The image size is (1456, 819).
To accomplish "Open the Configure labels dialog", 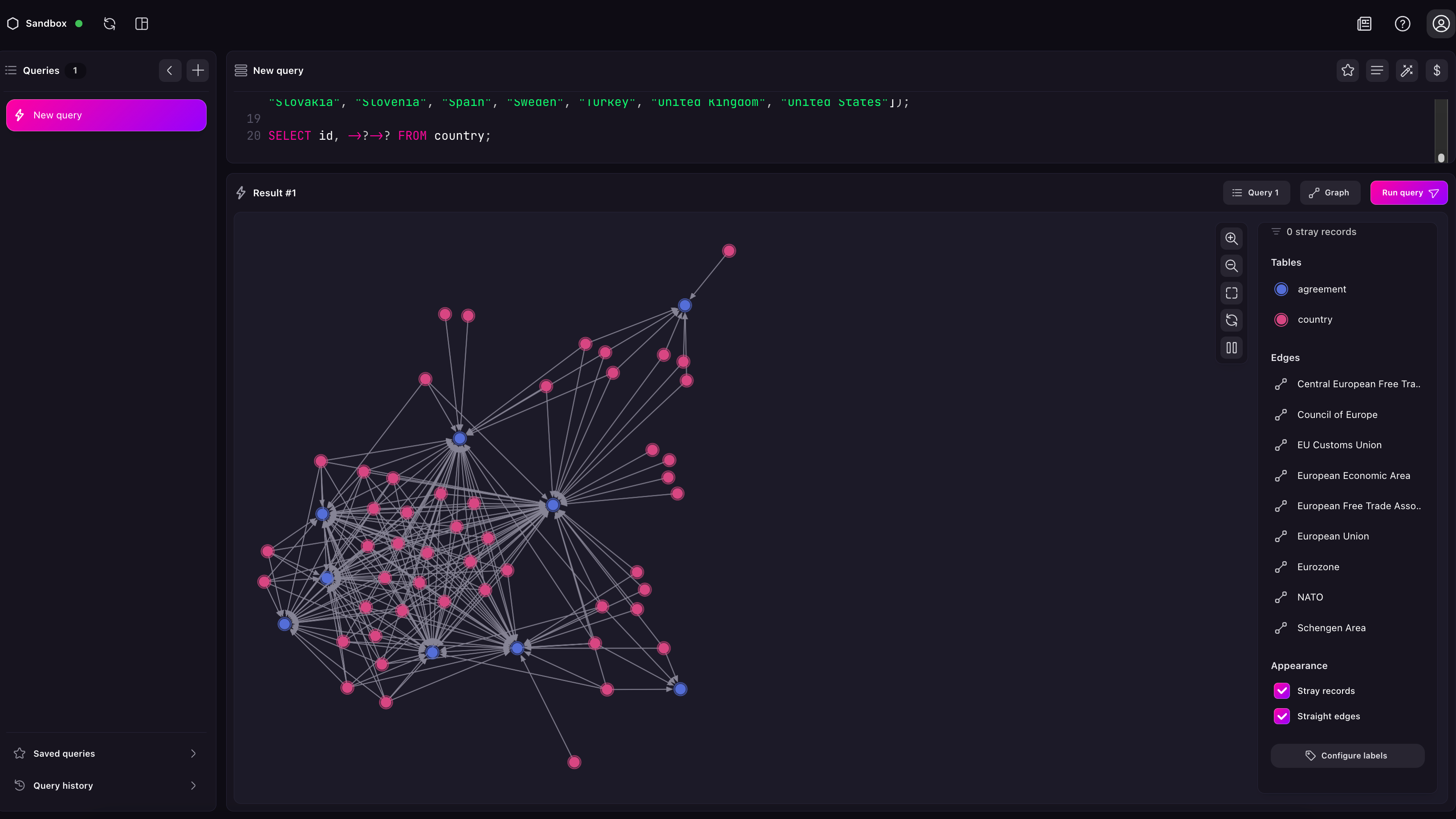I will (x=1348, y=755).
